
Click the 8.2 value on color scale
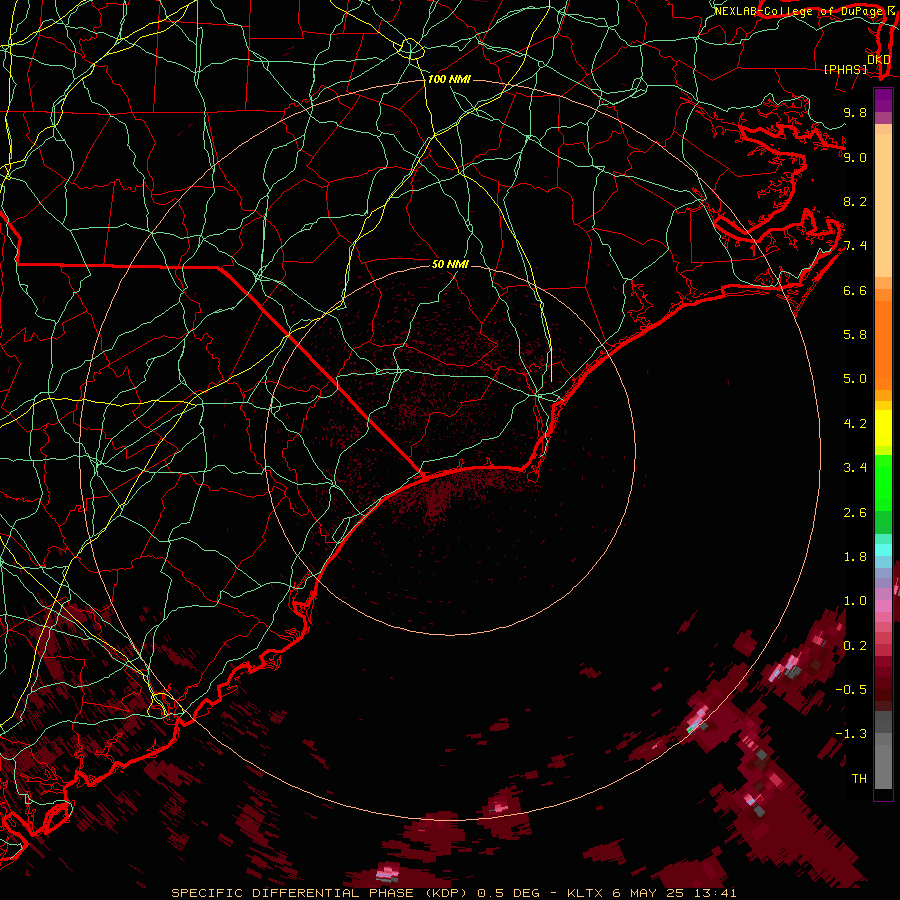855,201
